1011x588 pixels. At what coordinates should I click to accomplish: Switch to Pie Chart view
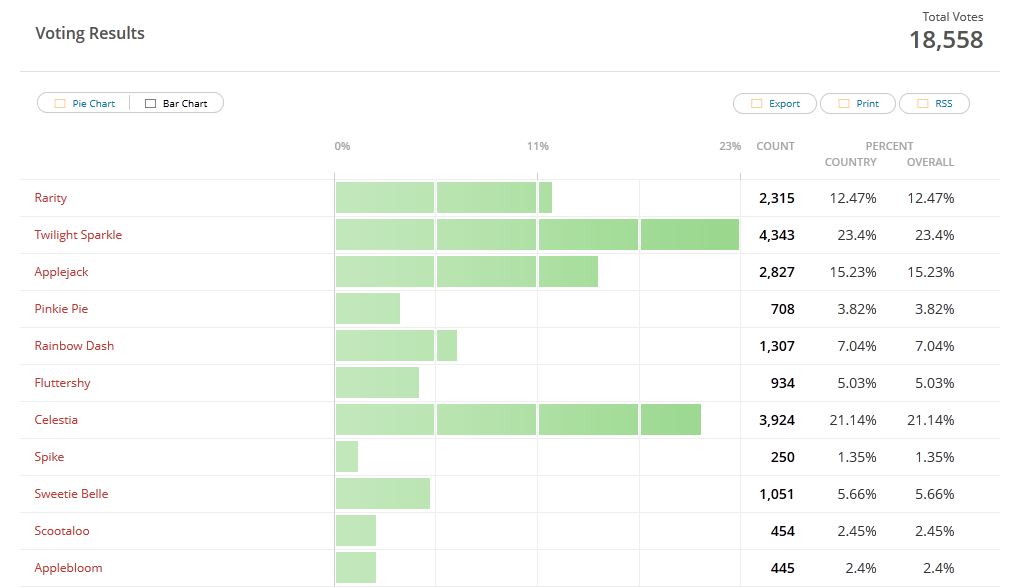coord(84,103)
